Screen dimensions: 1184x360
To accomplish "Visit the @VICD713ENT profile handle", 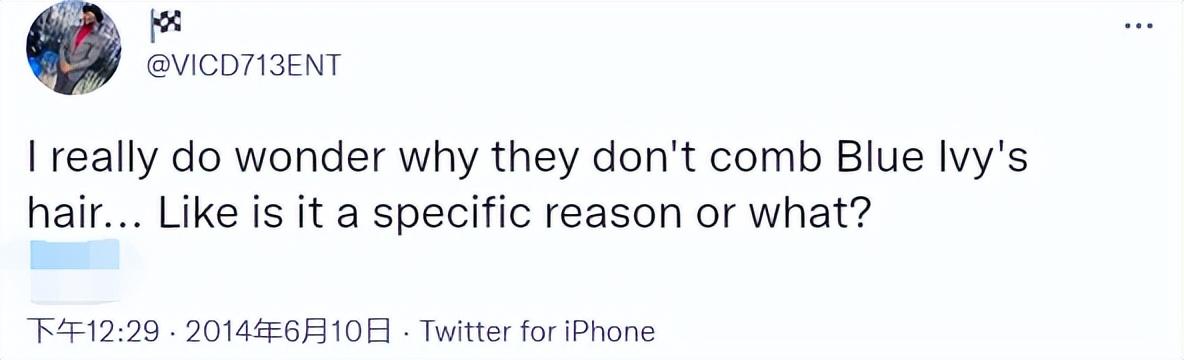I will (x=242, y=66).
